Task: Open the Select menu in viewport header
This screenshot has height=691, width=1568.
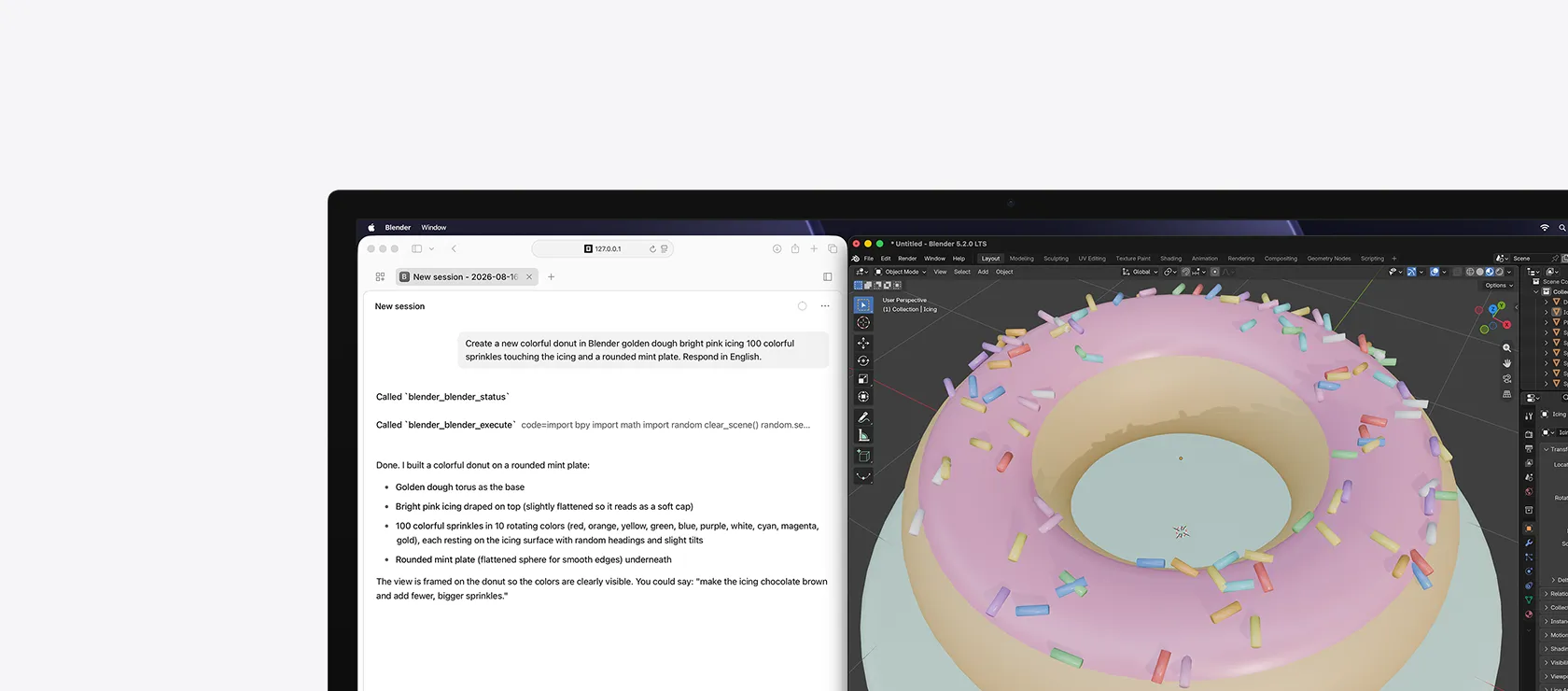Action: 962,272
